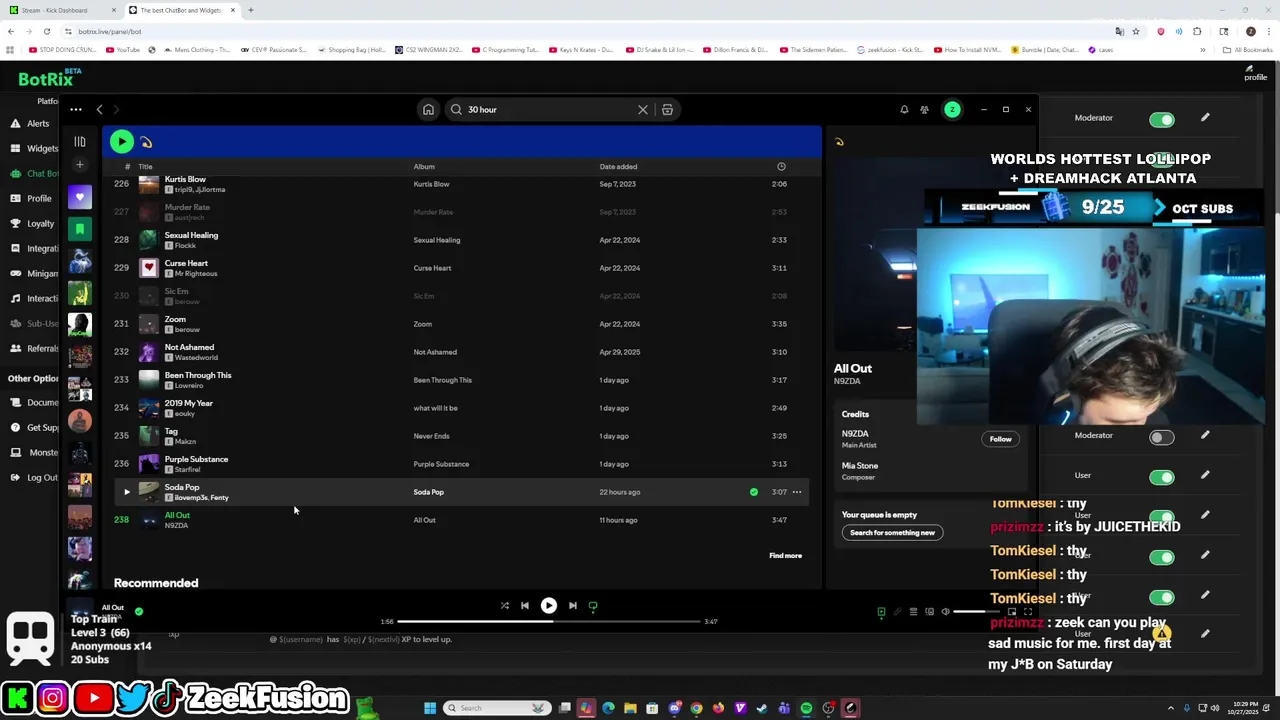1280x720 pixels.
Task: Adjust the Spotify volume slider
Action: pyautogui.click(x=975, y=612)
